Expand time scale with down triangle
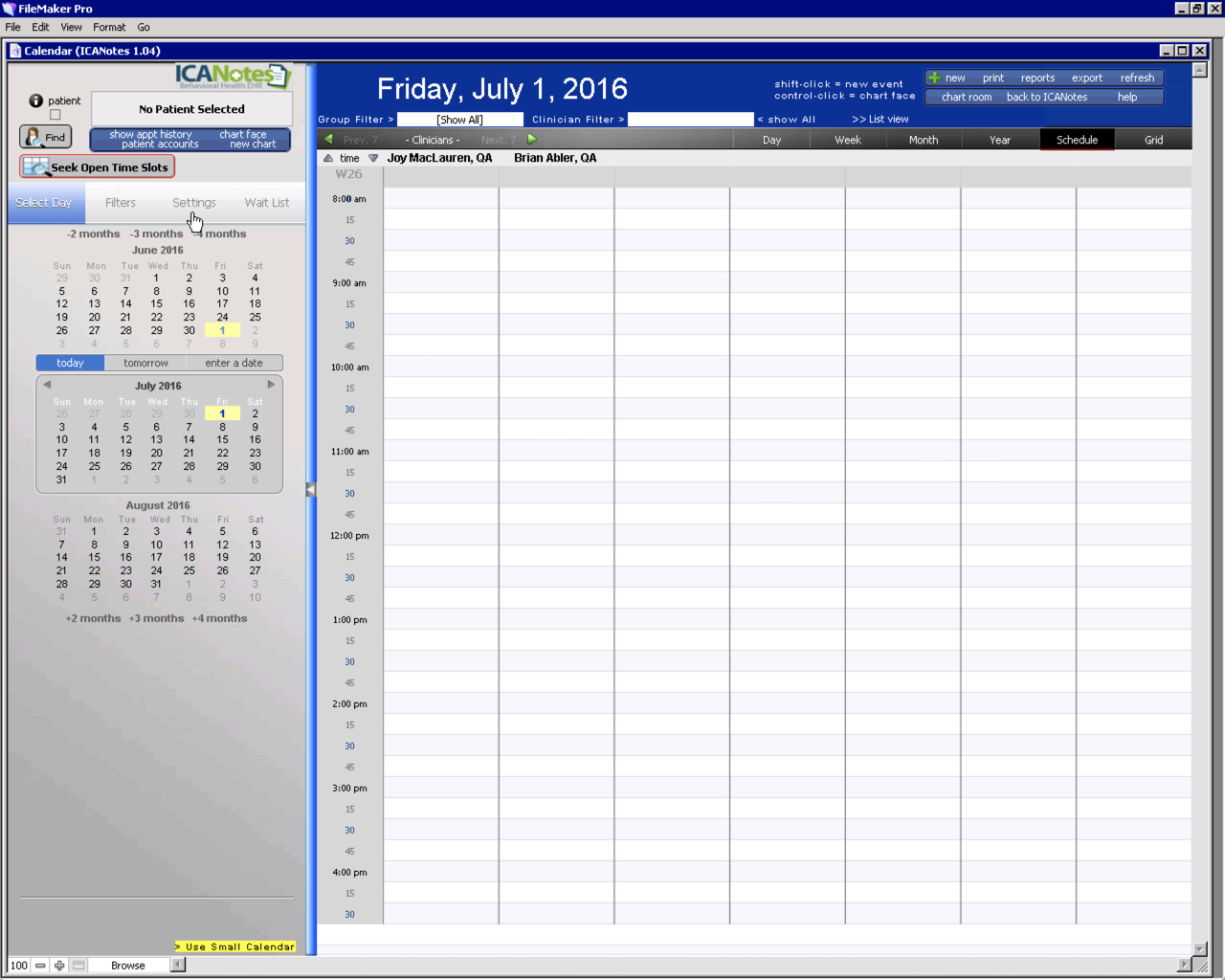The height and width of the screenshot is (980, 1225). tap(373, 158)
